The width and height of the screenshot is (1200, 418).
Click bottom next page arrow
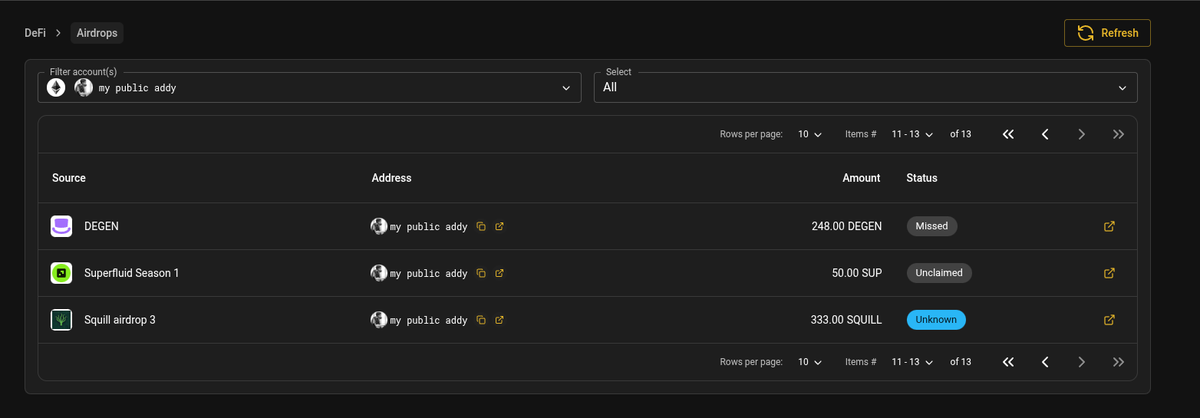(1081, 362)
